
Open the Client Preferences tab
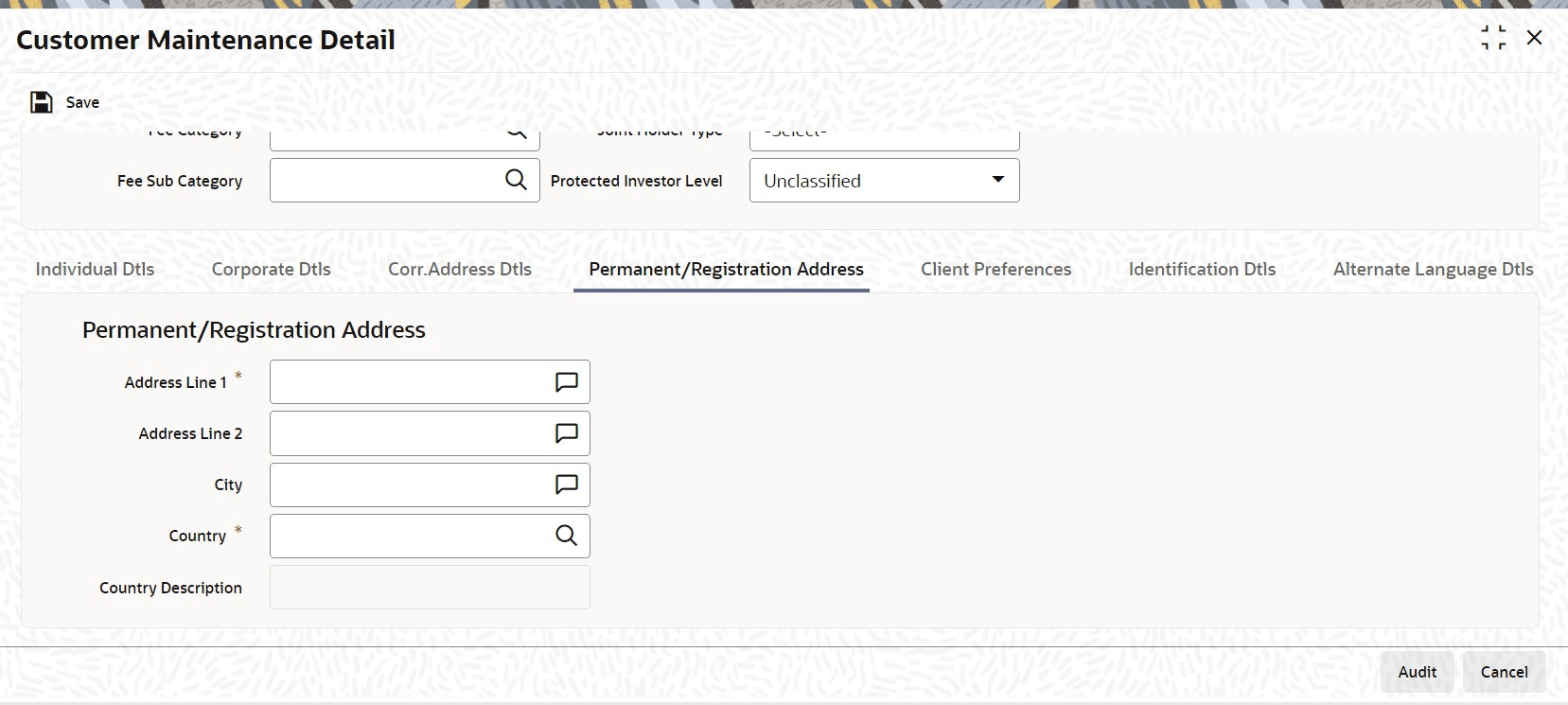996,269
